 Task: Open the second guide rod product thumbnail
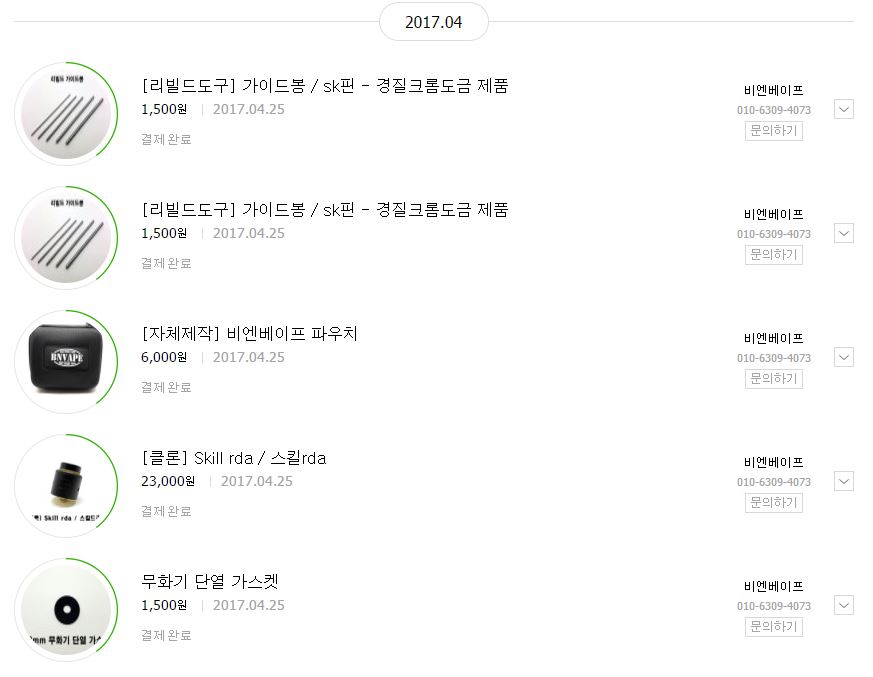[x=65, y=237]
